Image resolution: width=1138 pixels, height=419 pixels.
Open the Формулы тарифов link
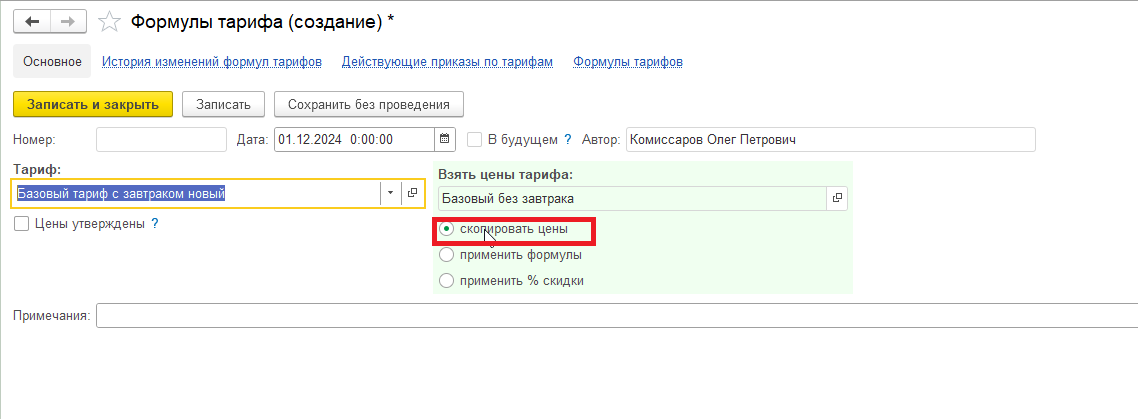click(628, 62)
